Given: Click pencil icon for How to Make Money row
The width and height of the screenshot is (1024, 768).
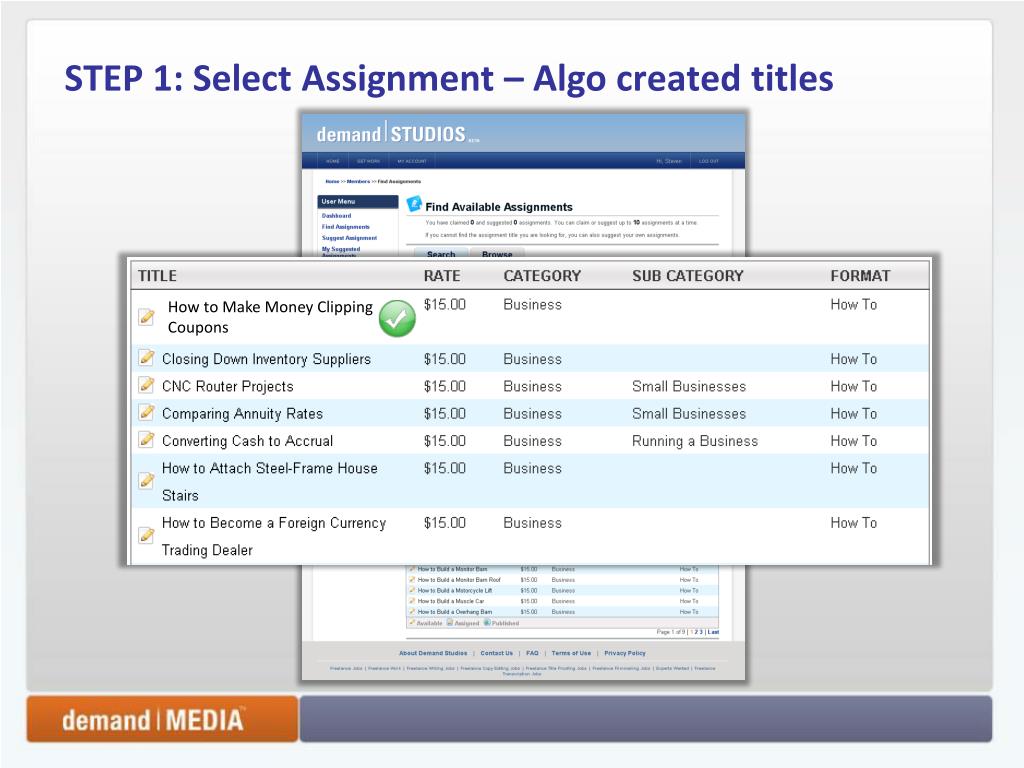Looking at the screenshot, I should (x=146, y=317).
